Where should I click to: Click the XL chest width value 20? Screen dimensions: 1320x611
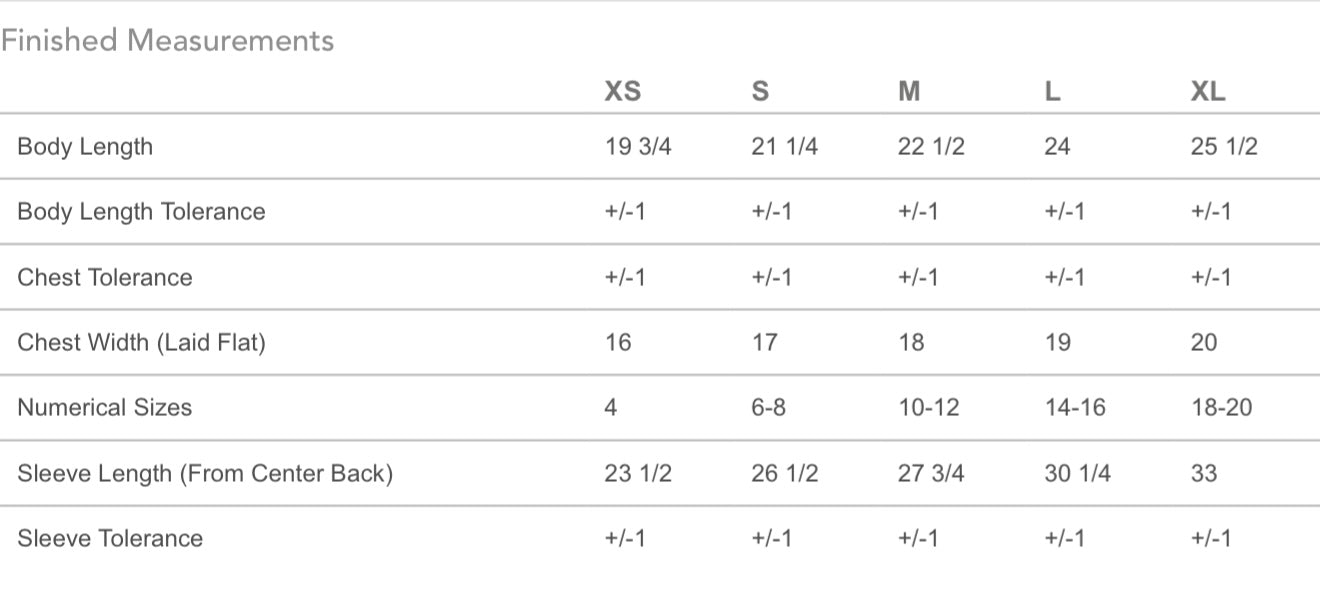(x=1204, y=343)
